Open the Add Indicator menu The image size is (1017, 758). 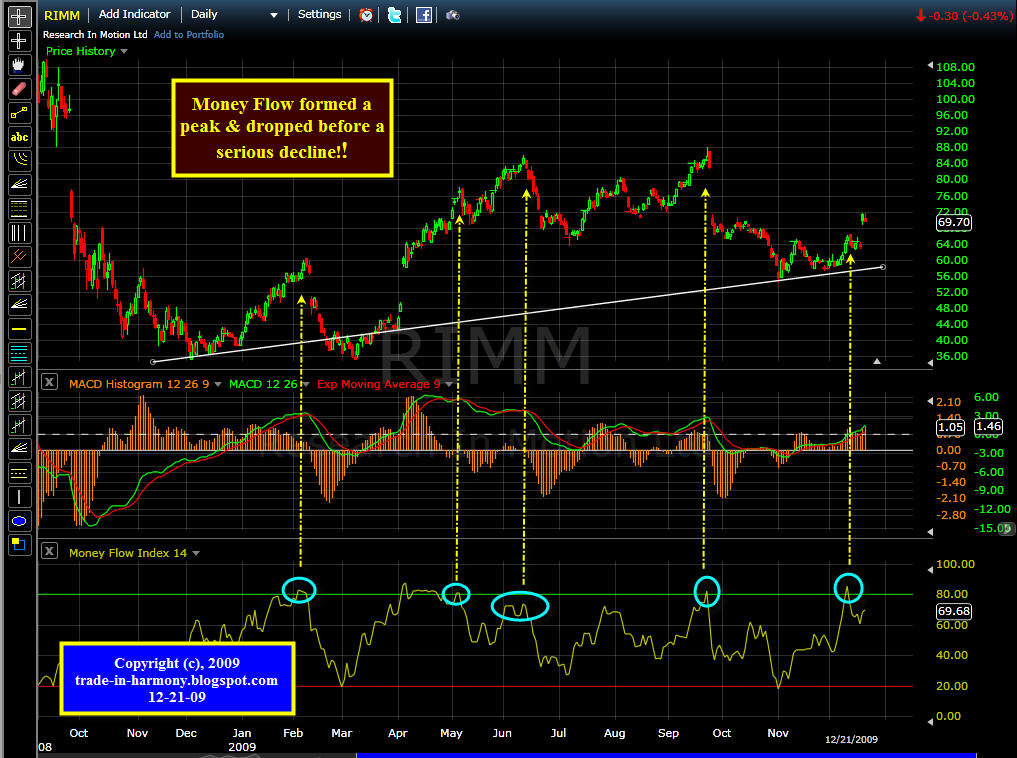click(134, 14)
